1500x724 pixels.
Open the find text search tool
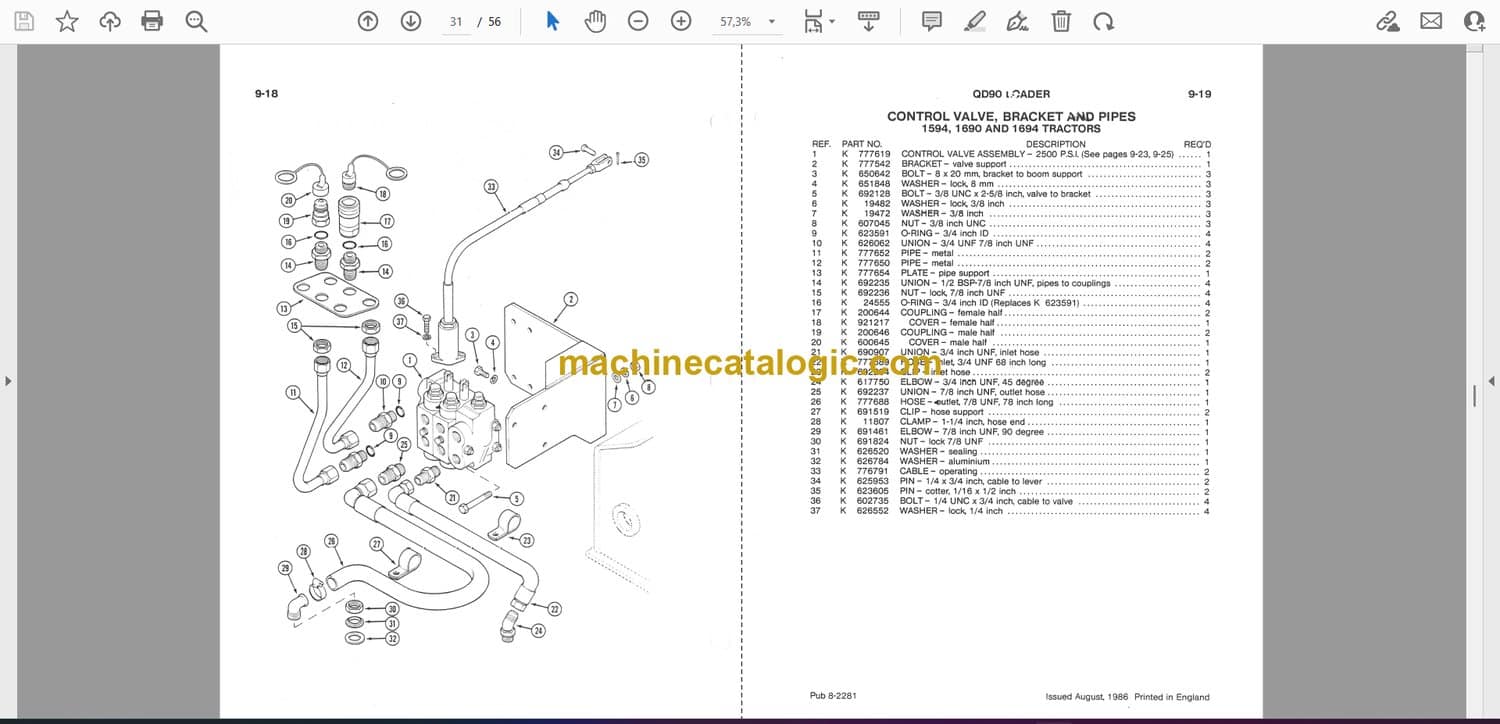coord(196,21)
